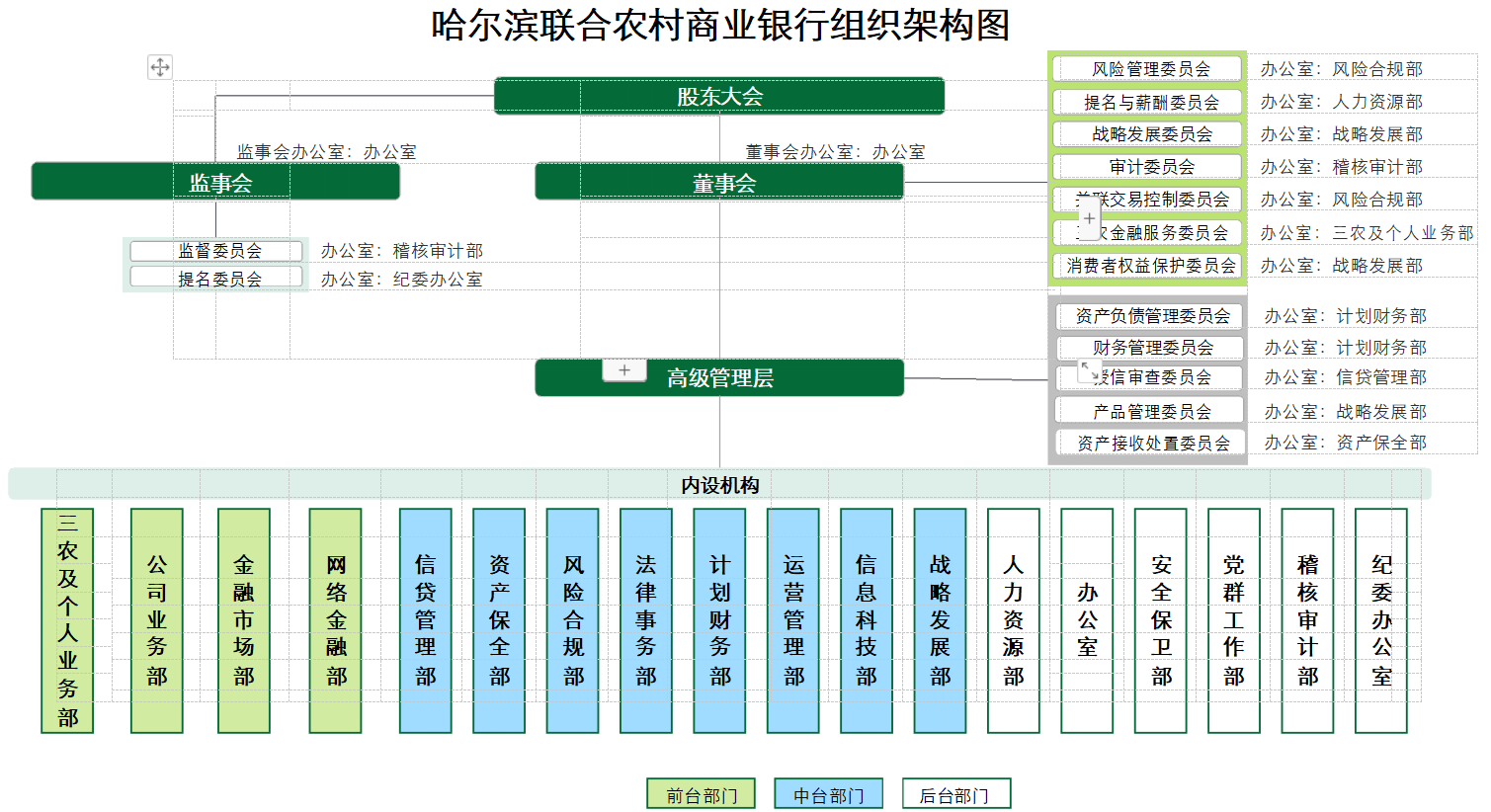This screenshot has width=1491, height=812.
Task: Select the 信息科技部 department box
Action: (867, 620)
